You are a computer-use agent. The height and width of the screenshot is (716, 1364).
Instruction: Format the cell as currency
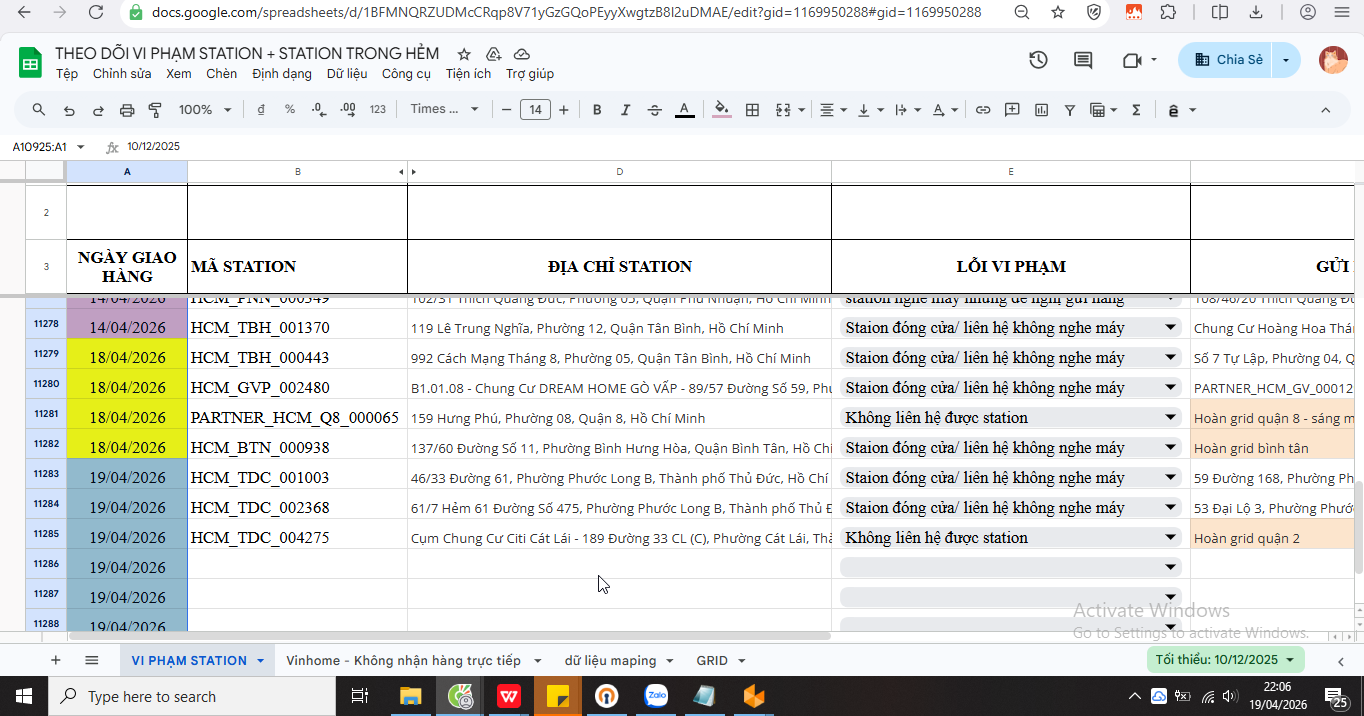click(261, 110)
